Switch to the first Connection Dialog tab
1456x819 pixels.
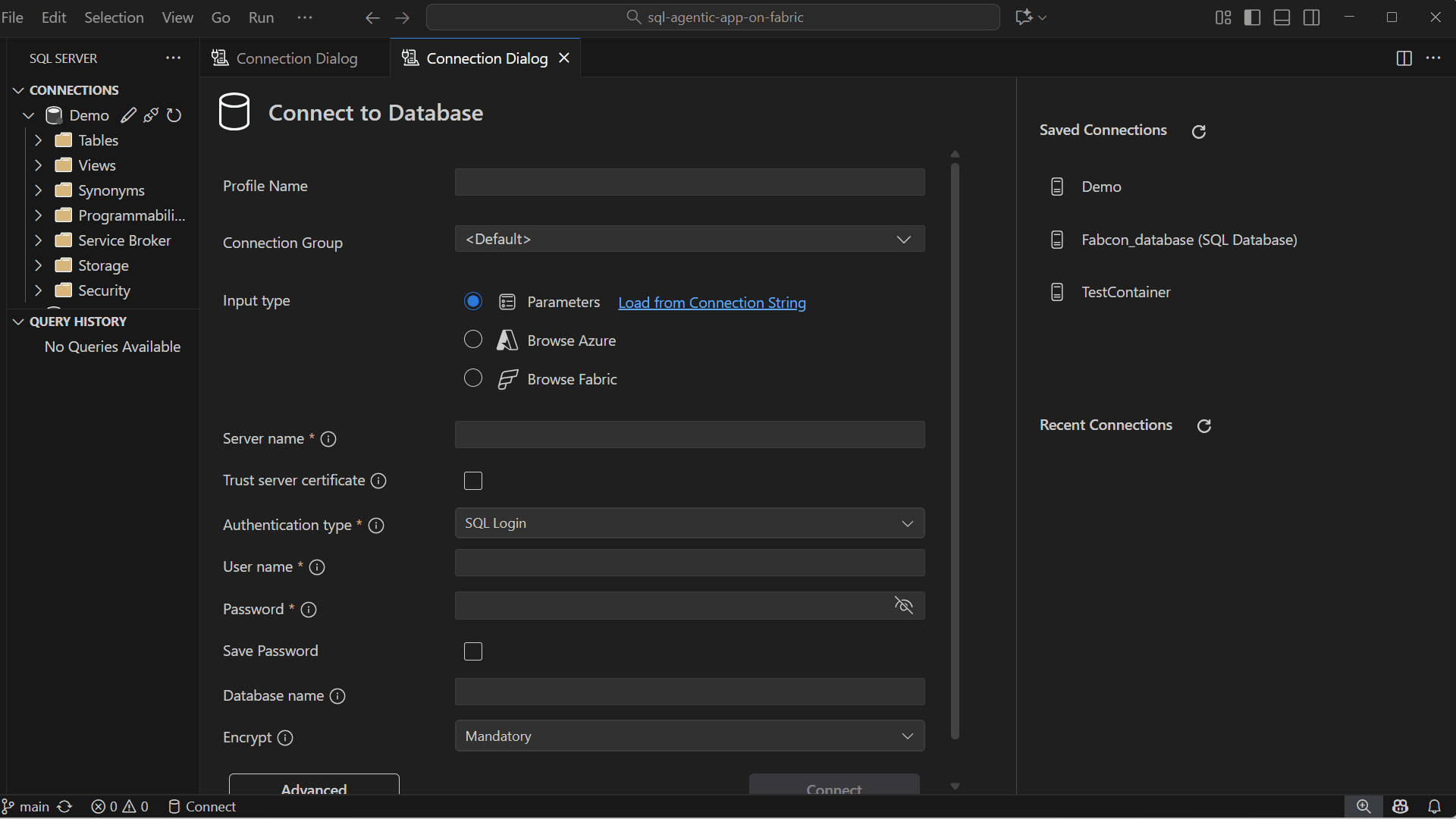296,58
